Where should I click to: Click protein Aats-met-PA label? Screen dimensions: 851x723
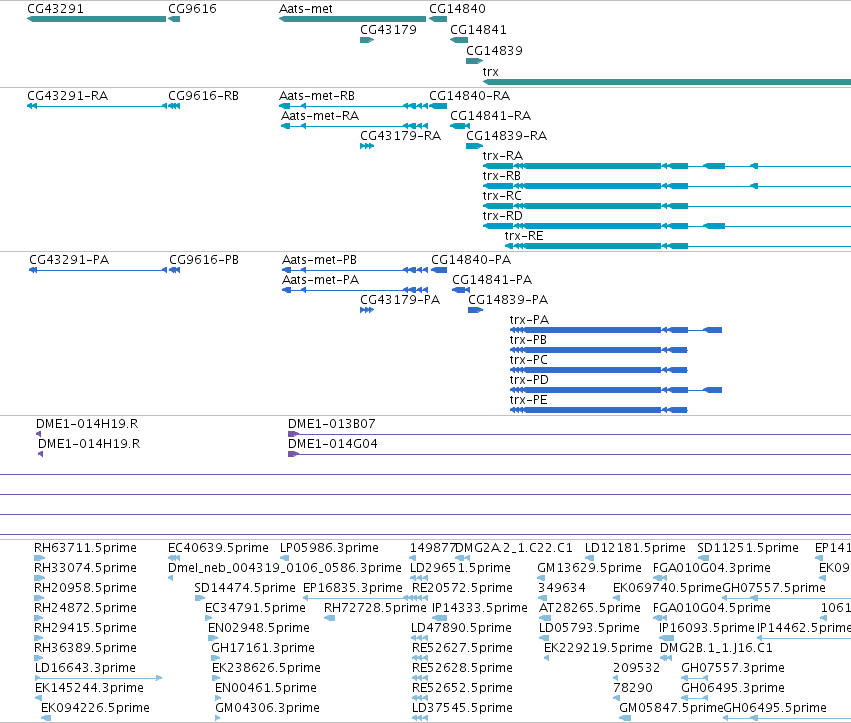point(320,280)
